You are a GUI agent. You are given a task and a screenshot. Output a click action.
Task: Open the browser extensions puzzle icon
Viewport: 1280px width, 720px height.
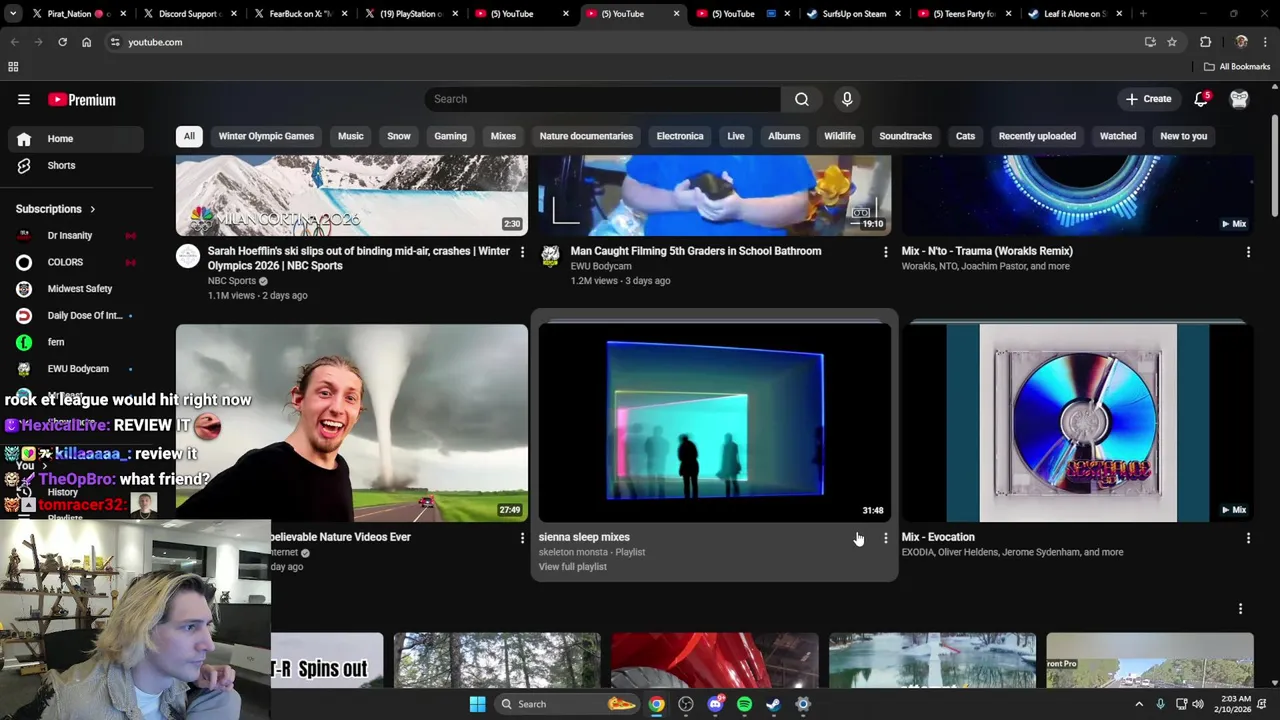[x=1205, y=42]
